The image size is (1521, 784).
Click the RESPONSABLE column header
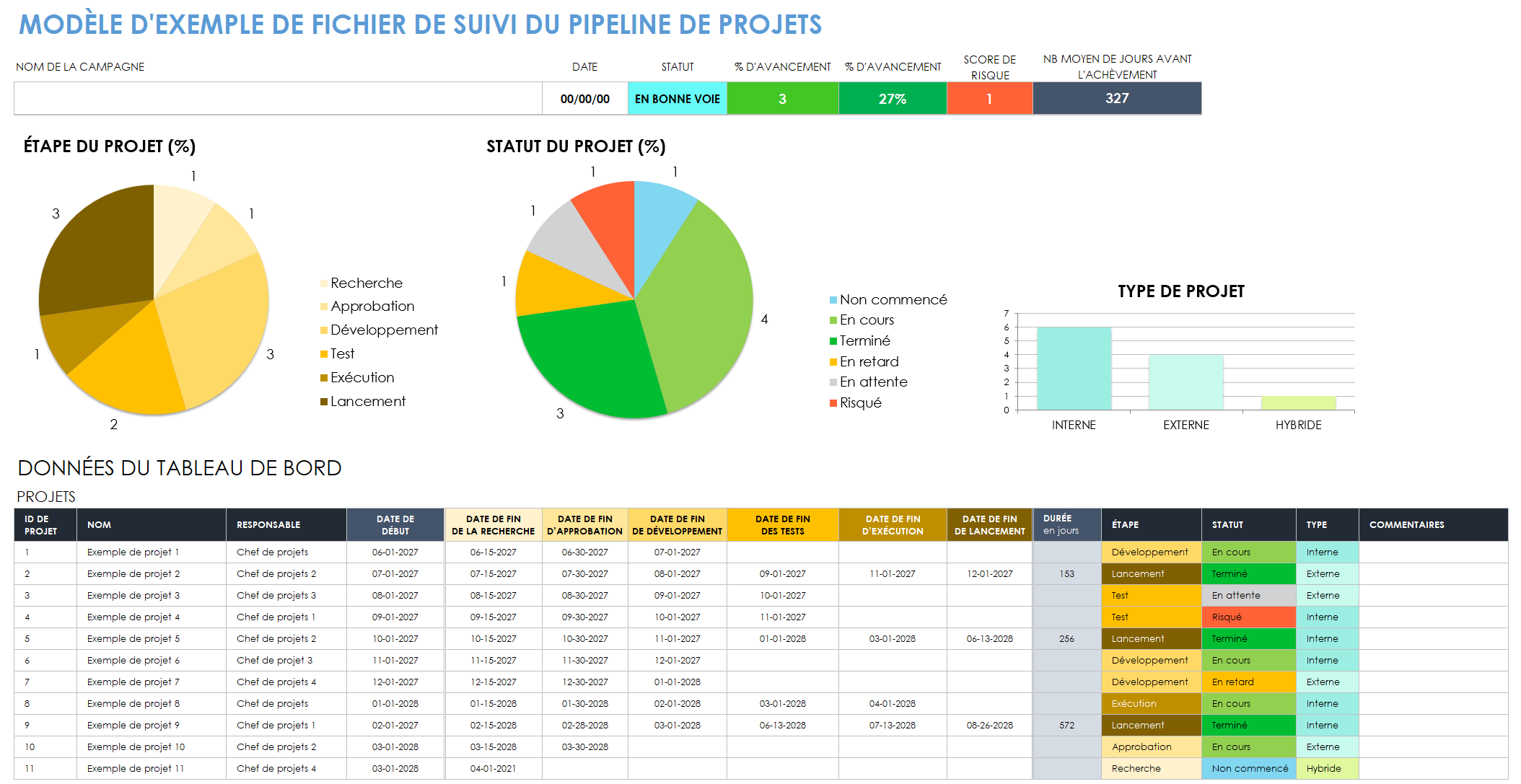286,524
